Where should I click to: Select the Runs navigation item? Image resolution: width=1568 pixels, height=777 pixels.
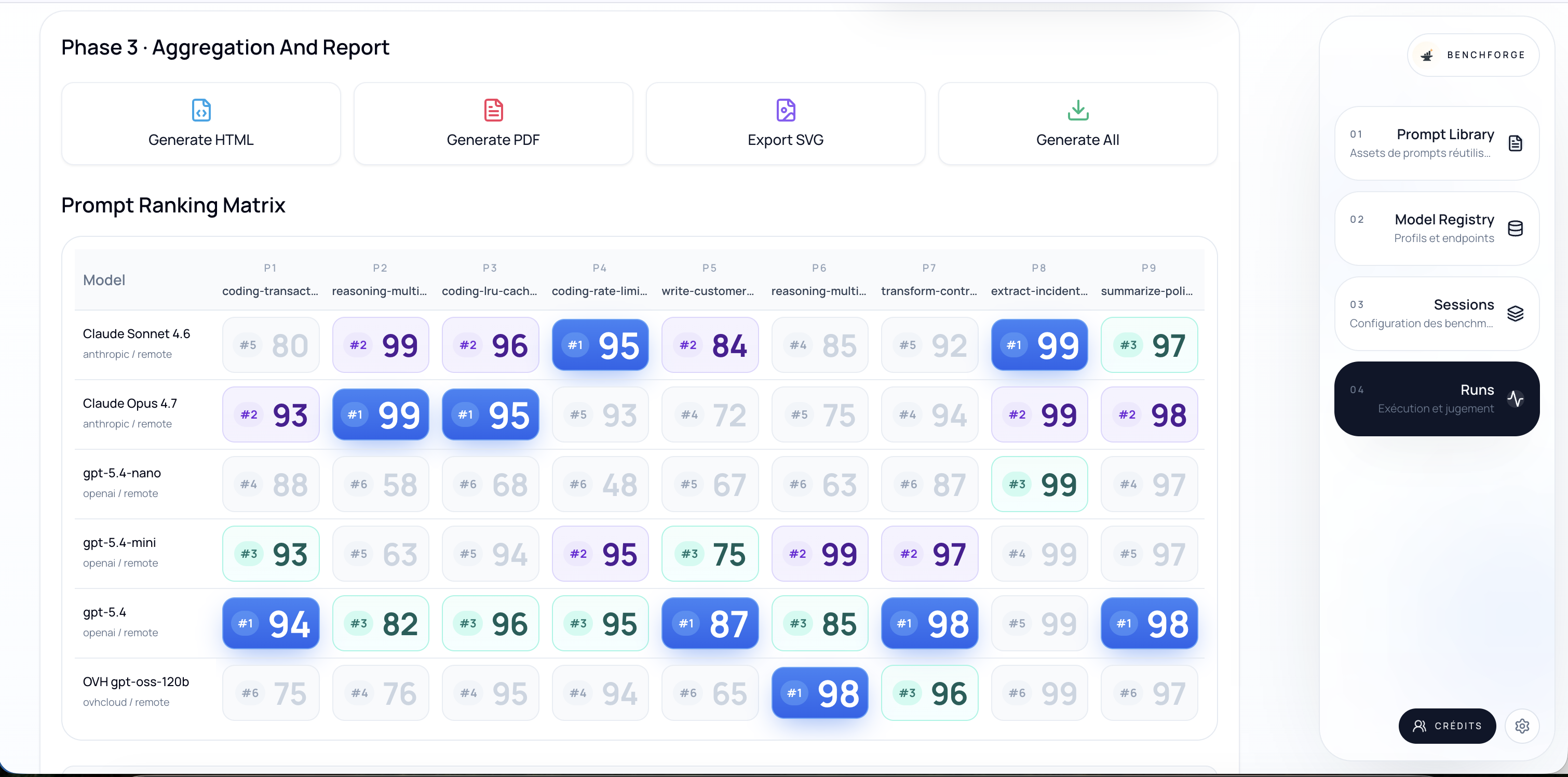(x=1437, y=399)
